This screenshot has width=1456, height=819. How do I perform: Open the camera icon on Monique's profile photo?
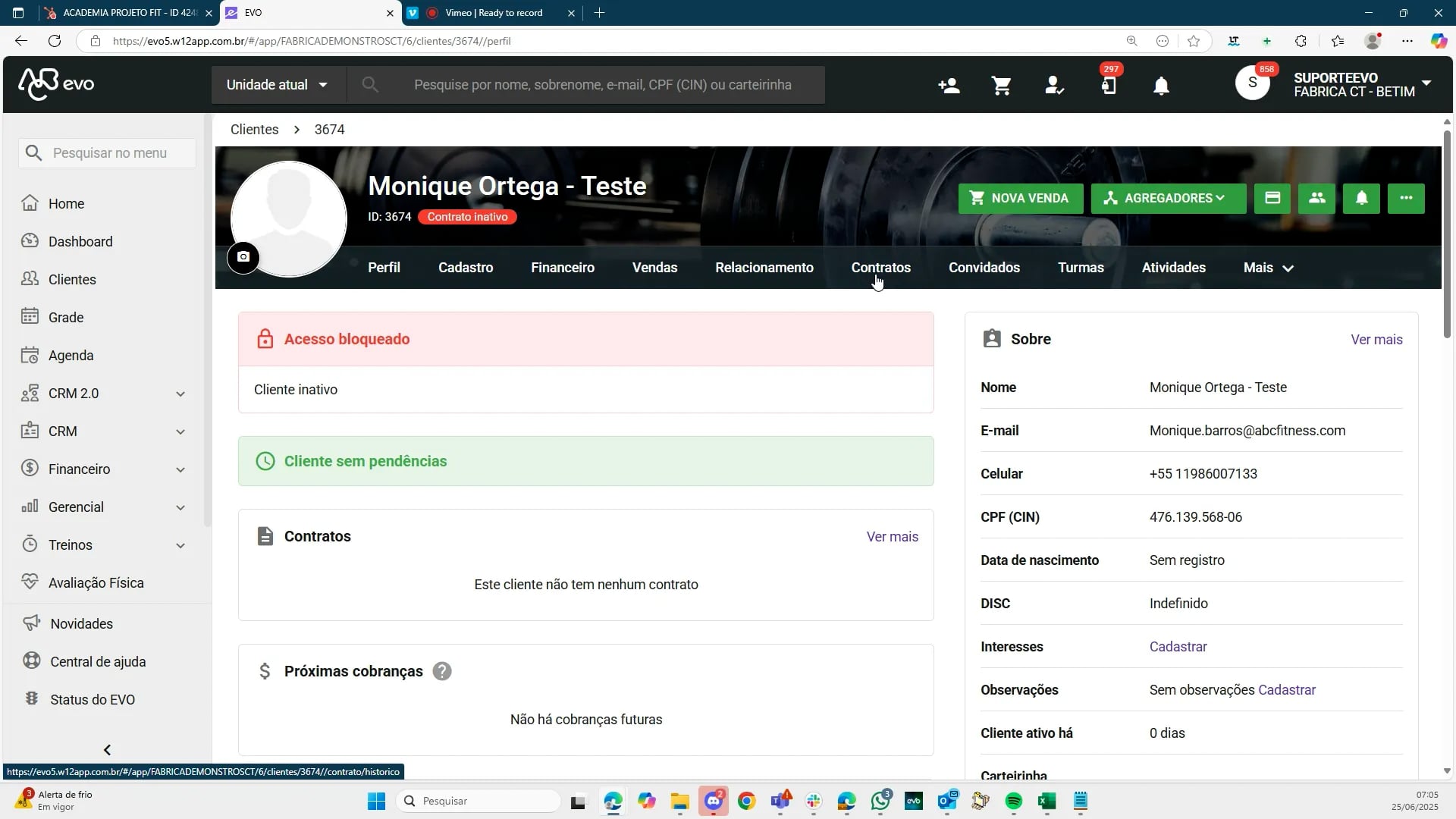[x=243, y=257]
